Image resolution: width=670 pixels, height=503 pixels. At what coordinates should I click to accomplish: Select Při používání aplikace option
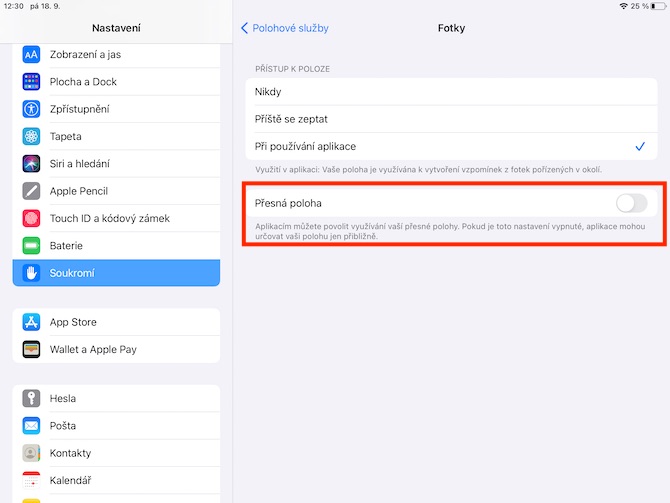pyautogui.click(x=451, y=146)
